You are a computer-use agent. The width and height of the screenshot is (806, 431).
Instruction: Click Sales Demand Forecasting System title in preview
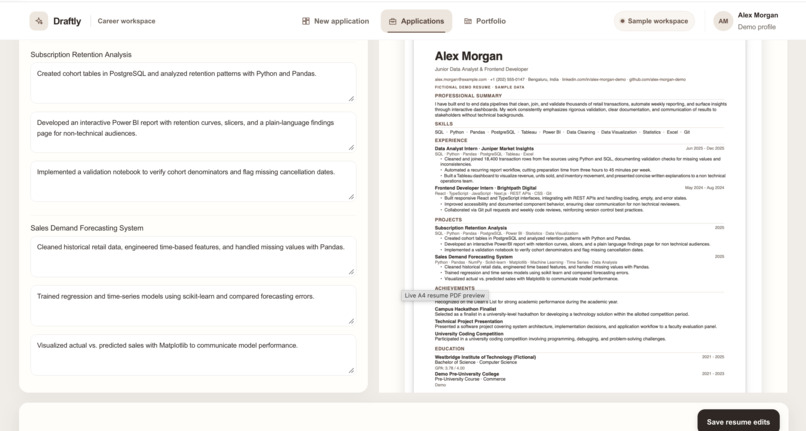click(x=473, y=257)
